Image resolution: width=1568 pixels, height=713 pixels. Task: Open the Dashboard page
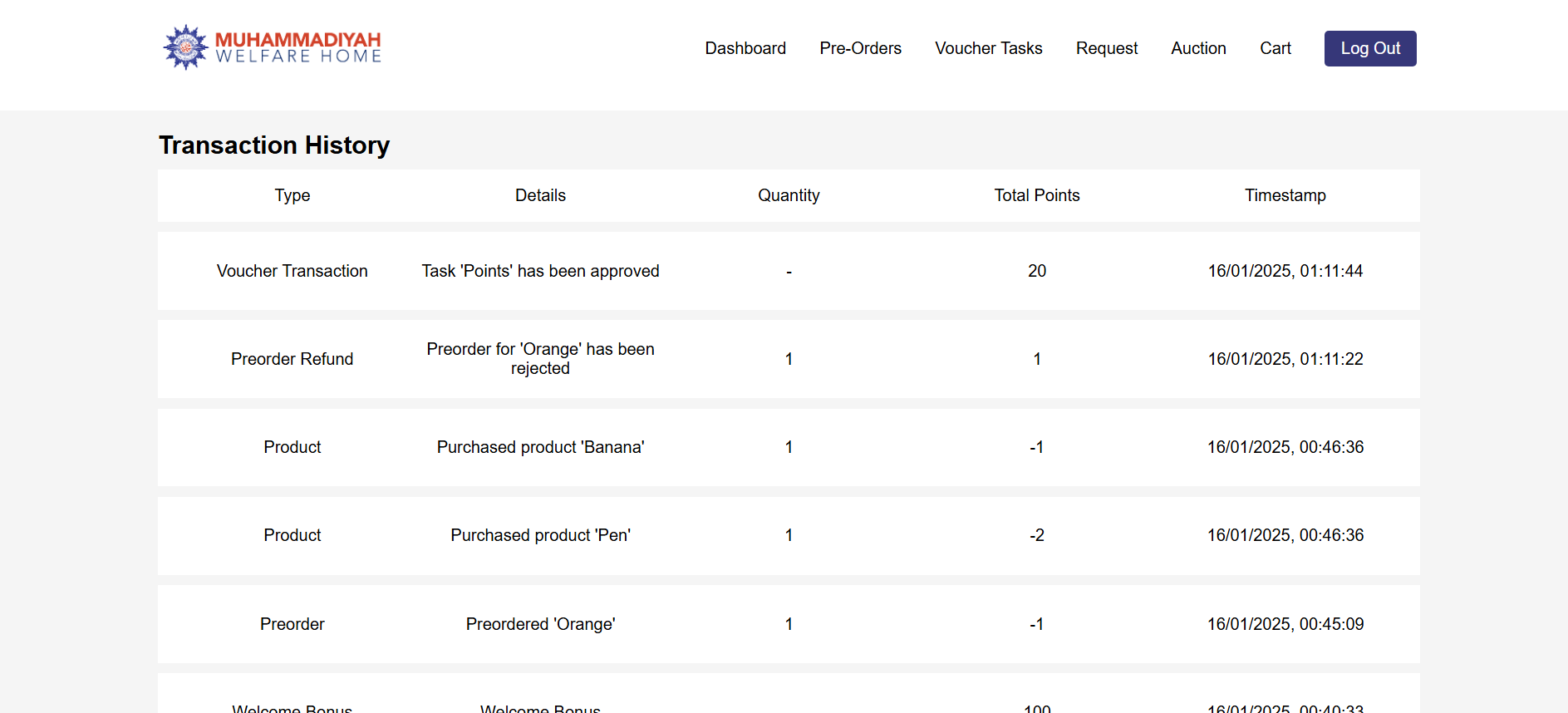pos(745,48)
